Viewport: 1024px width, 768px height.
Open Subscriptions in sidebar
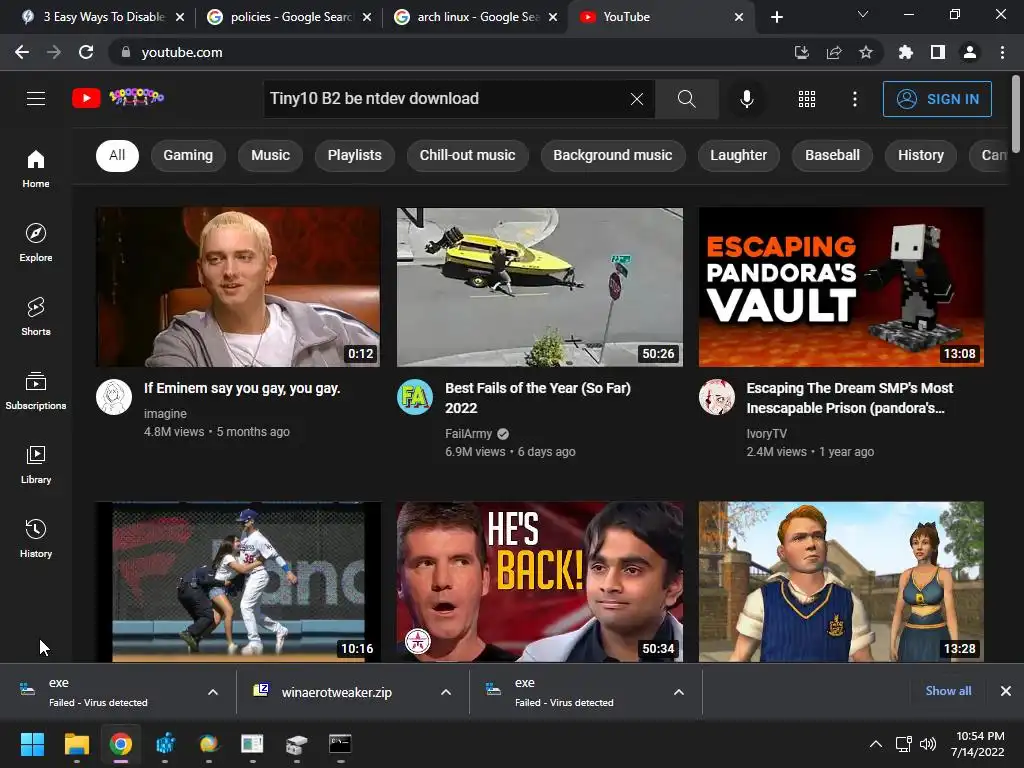tap(36, 391)
